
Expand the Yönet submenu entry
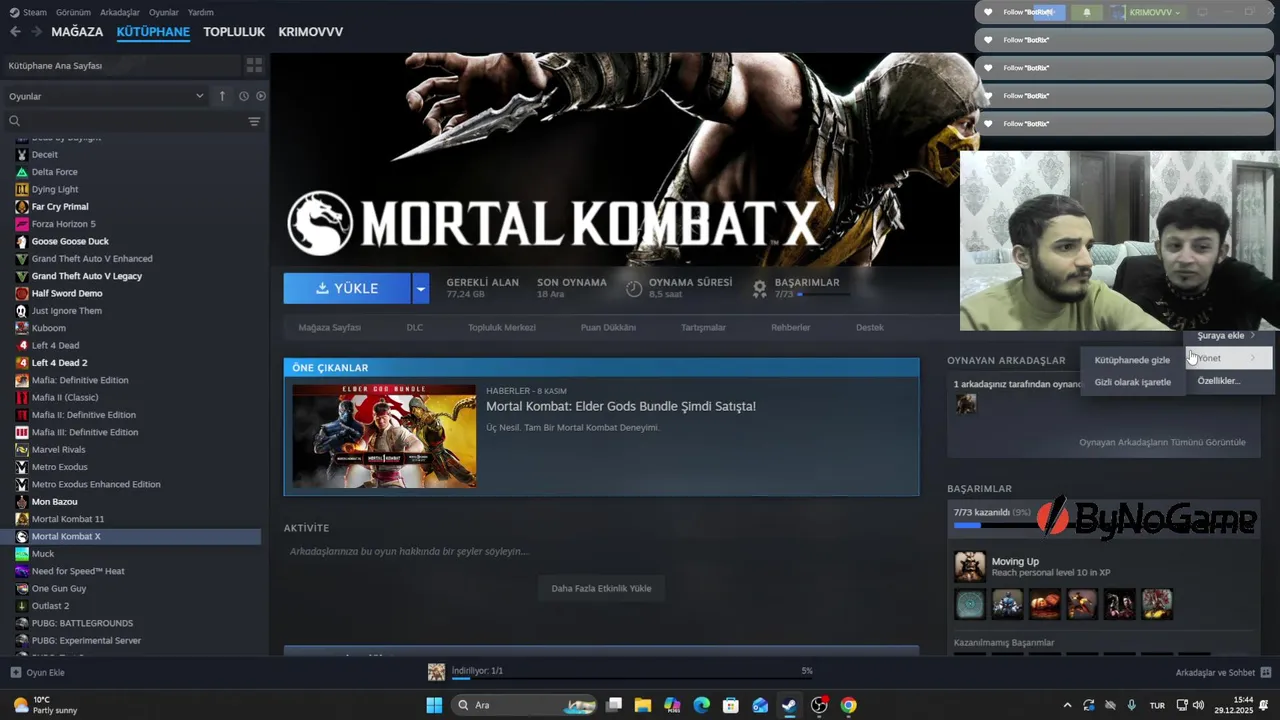(1229, 358)
